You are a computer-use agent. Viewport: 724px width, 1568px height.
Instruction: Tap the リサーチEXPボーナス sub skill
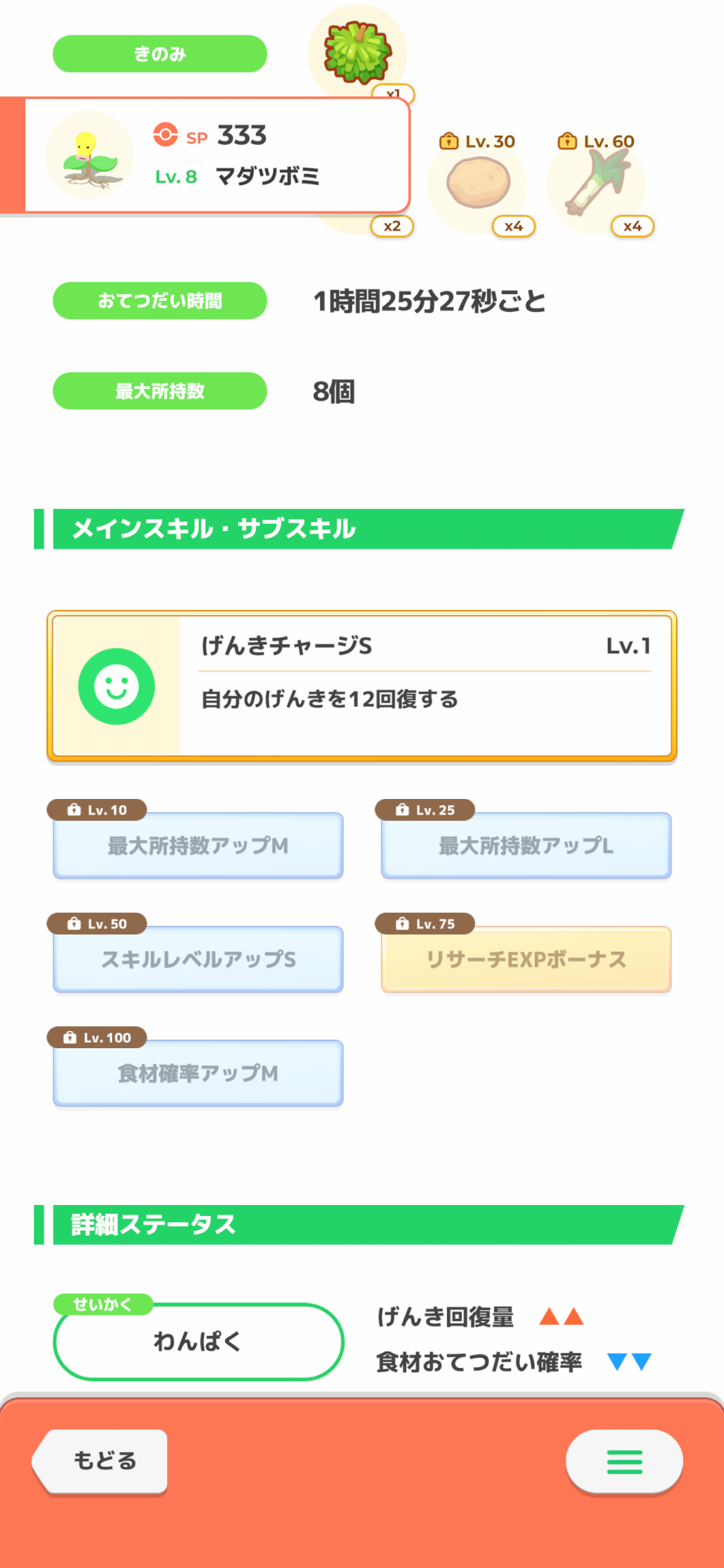pyautogui.click(x=526, y=959)
